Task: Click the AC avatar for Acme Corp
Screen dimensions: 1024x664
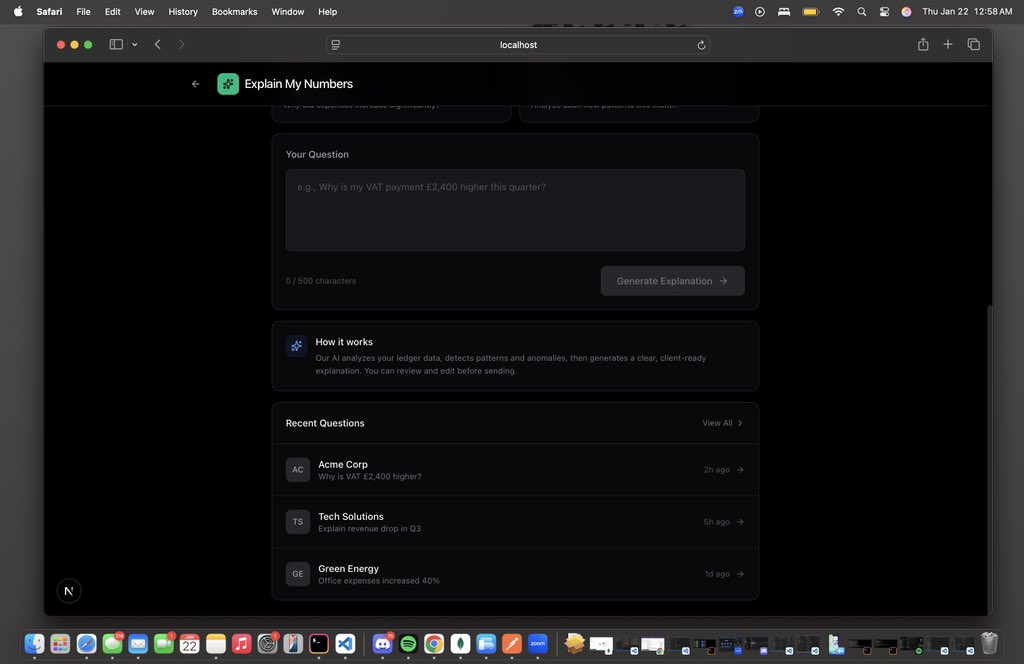Action: (x=298, y=469)
